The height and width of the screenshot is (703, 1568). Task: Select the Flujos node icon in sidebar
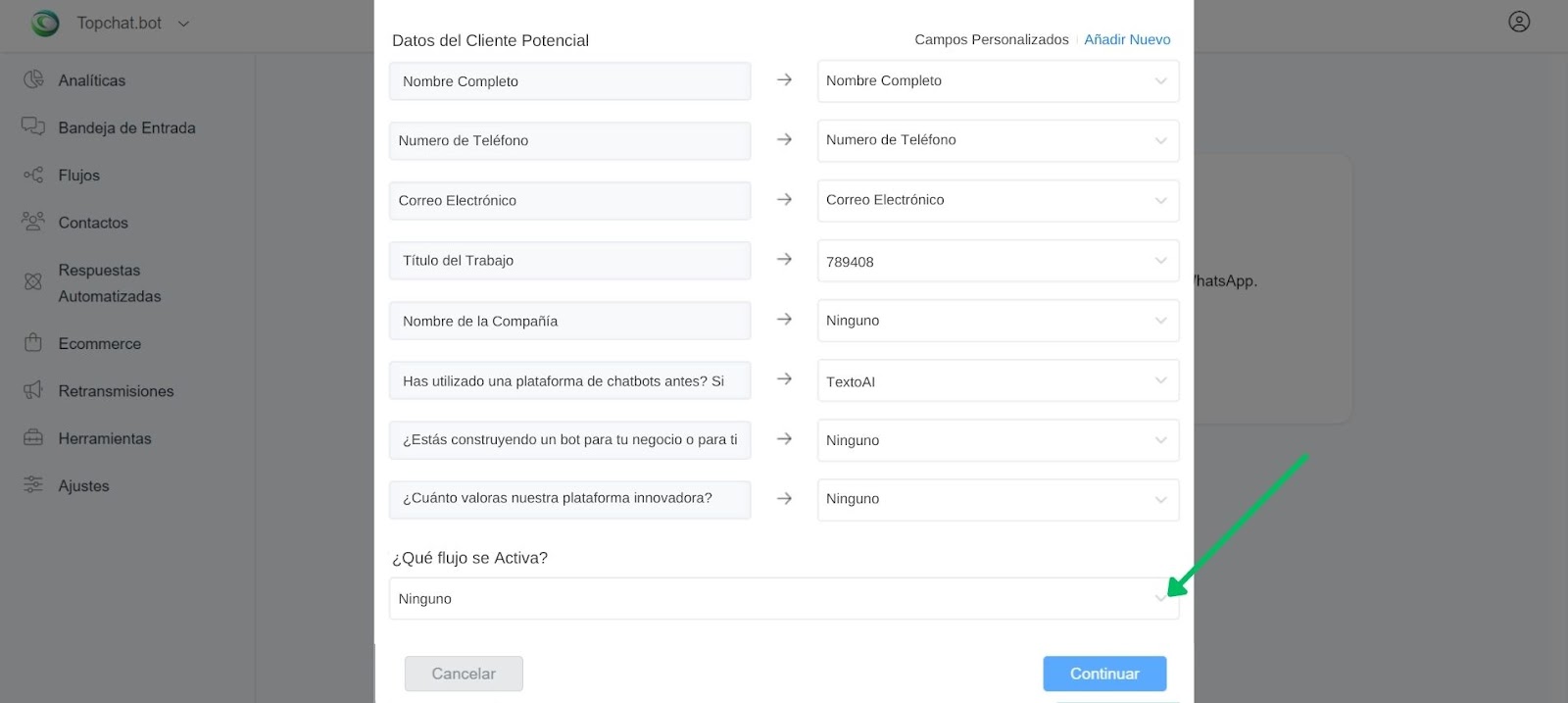coord(33,175)
